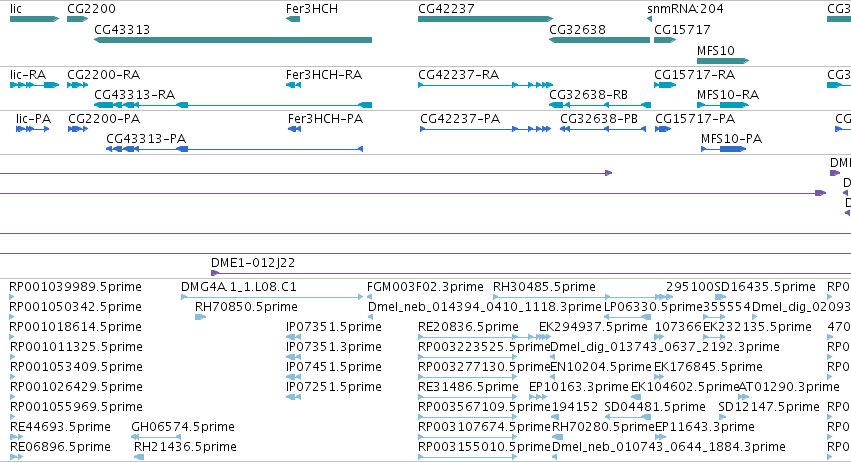851x462 pixels.
Task: Click the CG42237 gene feature
Action: [x=485, y=19]
